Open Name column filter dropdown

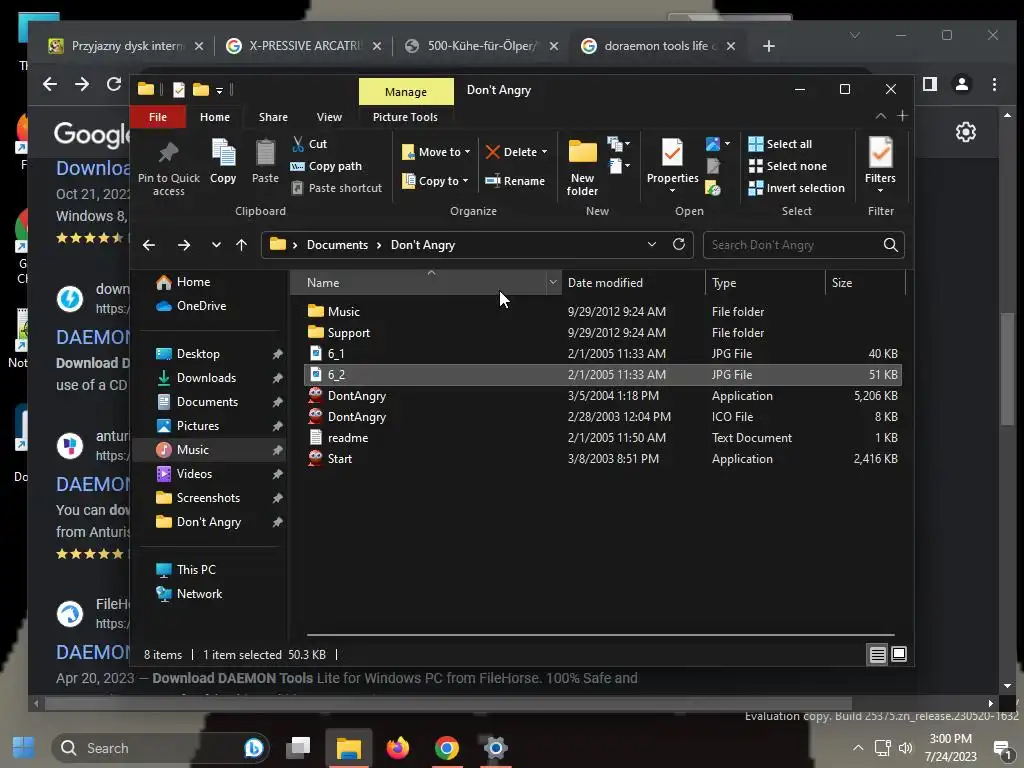point(553,282)
